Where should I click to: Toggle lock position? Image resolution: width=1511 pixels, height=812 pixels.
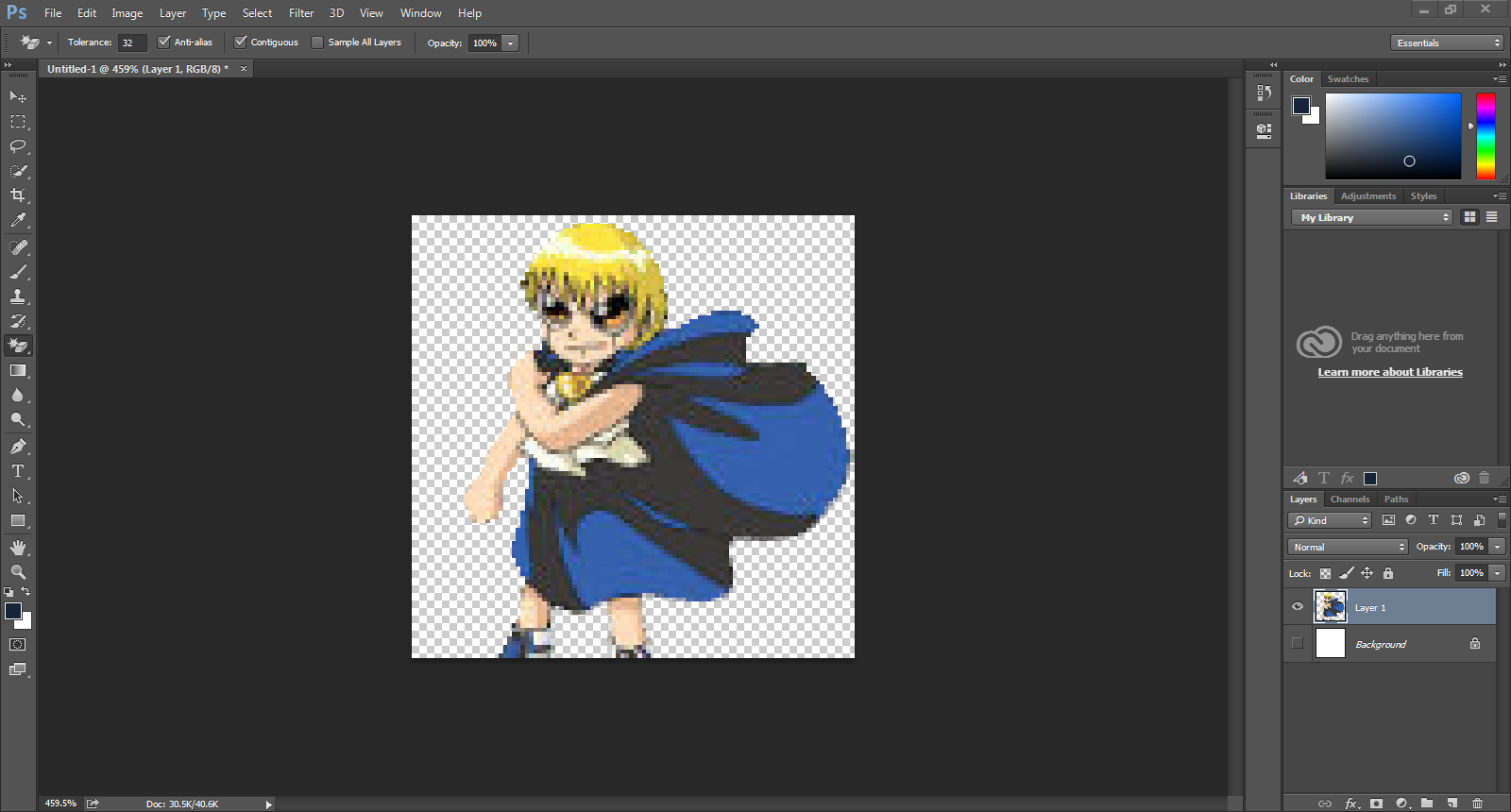[x=1367, y=573]
